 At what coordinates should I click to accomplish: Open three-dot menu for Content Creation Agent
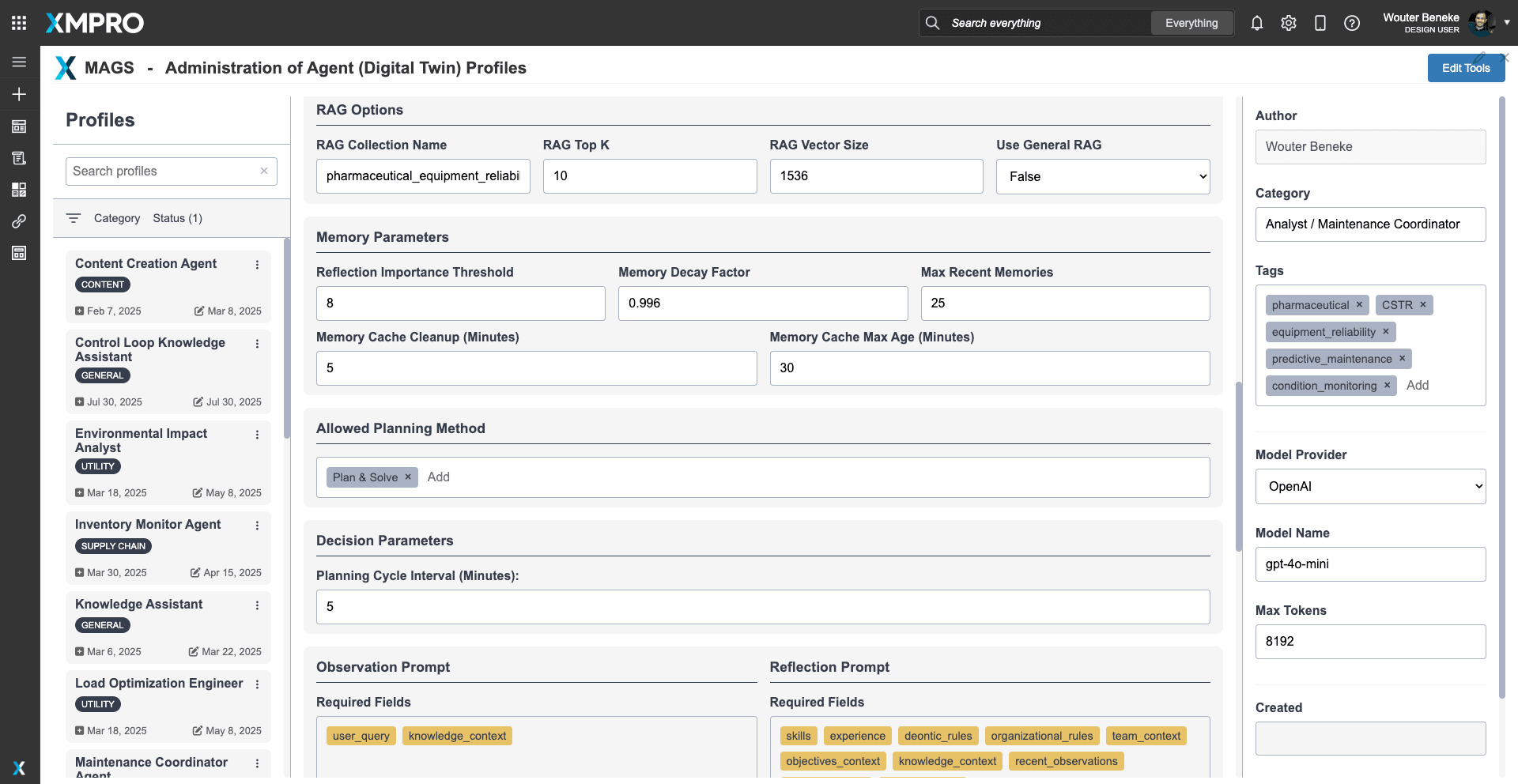click(x=257, y=265)
